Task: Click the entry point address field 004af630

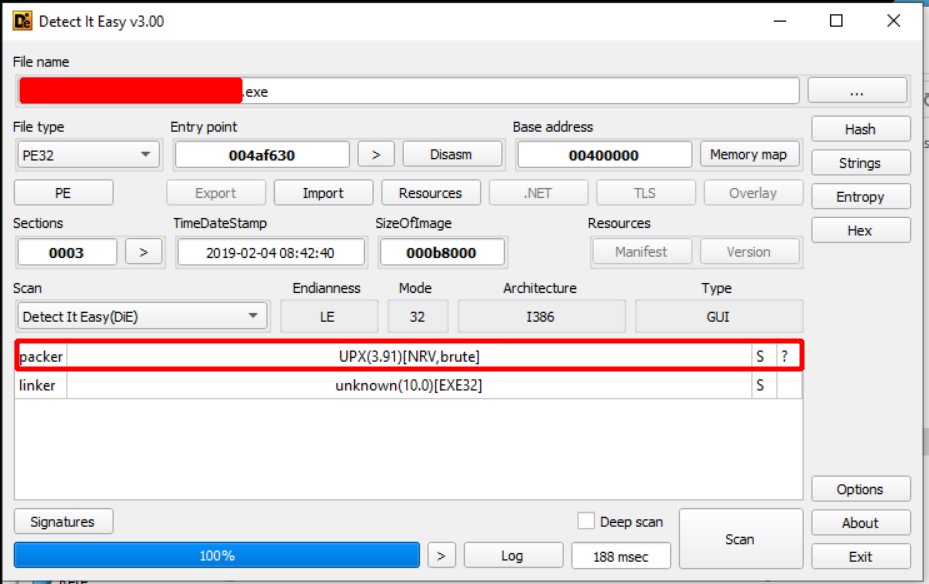Action: [x=262, y=155]
